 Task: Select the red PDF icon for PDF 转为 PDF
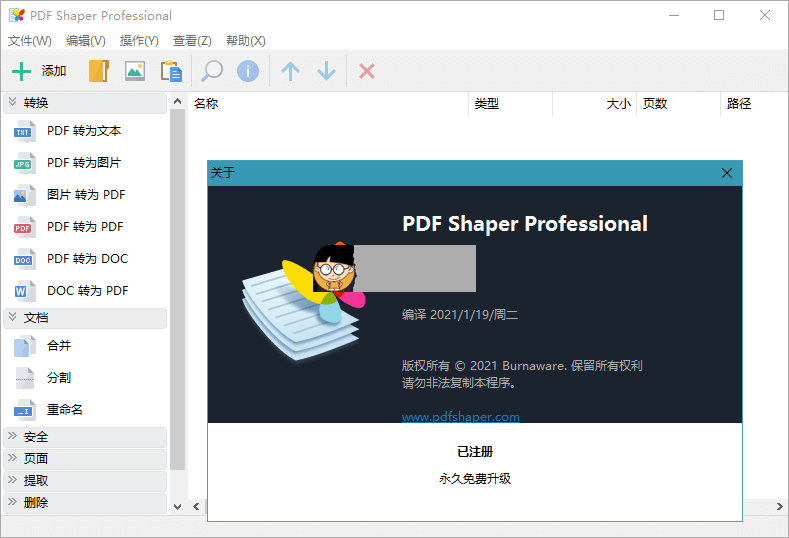(x=24, y=227)
